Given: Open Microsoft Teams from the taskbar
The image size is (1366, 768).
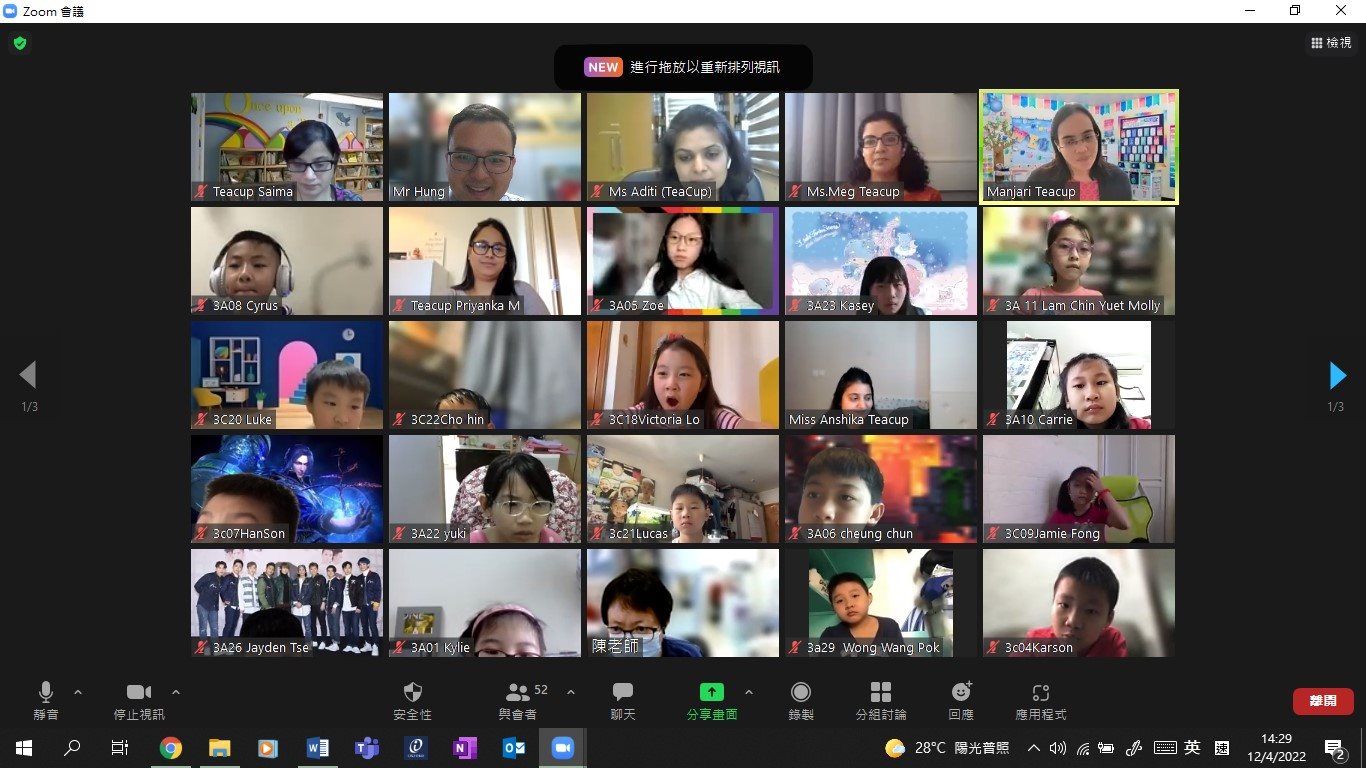Looking at the screenshot, I should click(367, 748).
